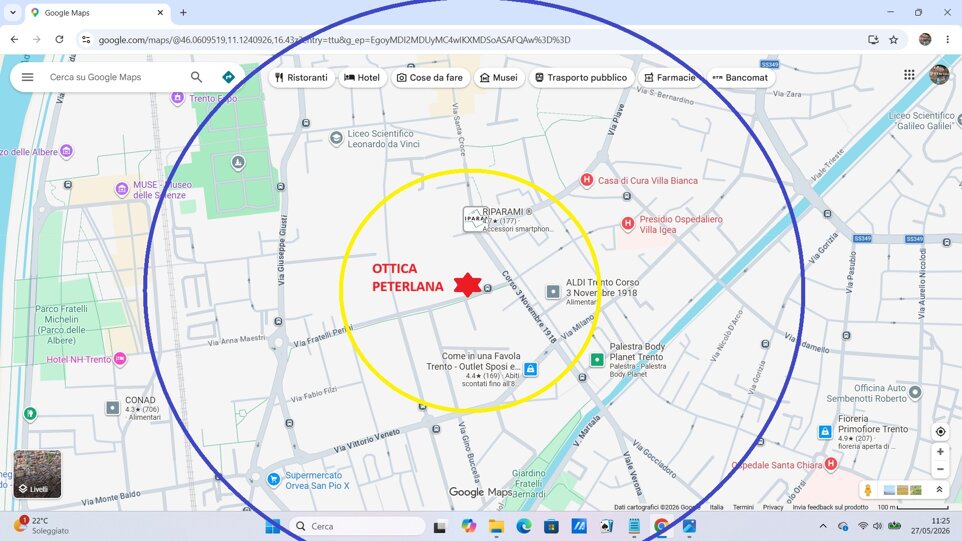Open Supermercato Orvea San Pio X marker
This screenshot has height=541, width=962.
(x=274, y=479)
